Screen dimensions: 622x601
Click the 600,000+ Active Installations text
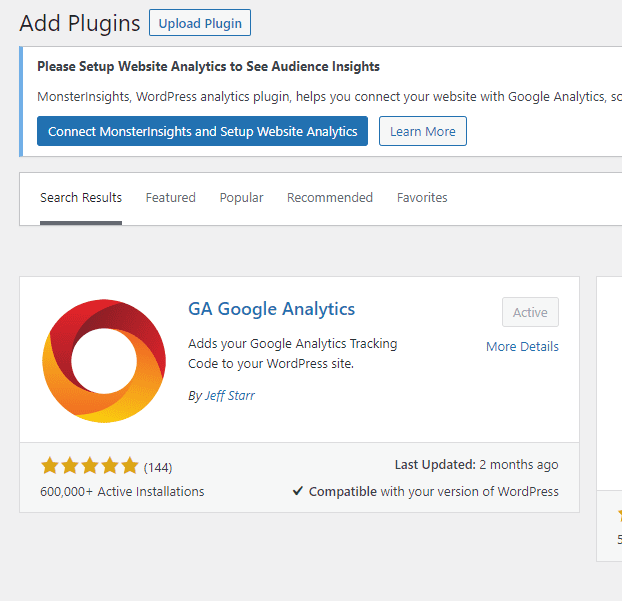click(122, 492)
